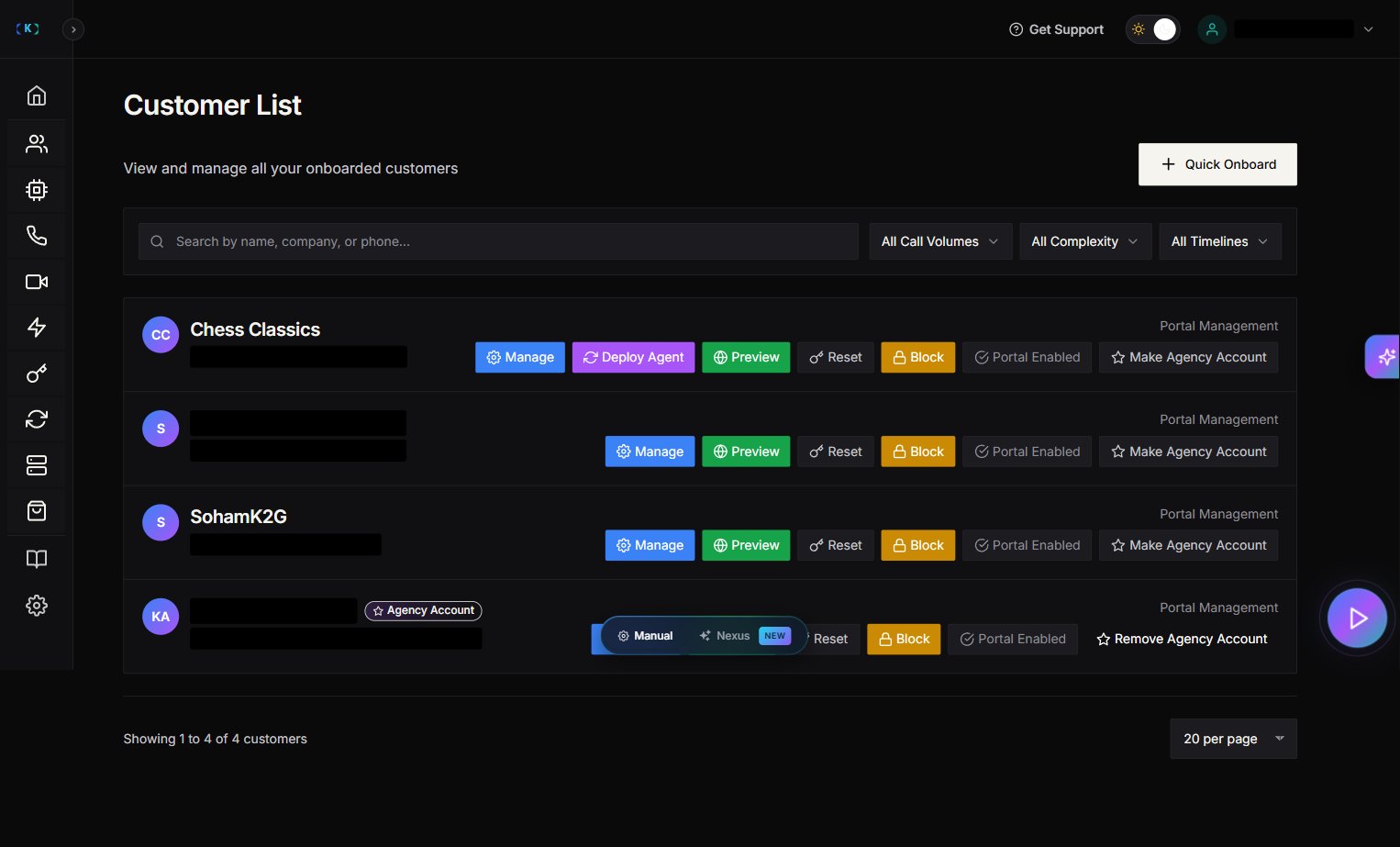Expand the sidebar with the arrow button
This screenshot has height=847, width=1400.
pyautogui.click(x=73, y=29)
